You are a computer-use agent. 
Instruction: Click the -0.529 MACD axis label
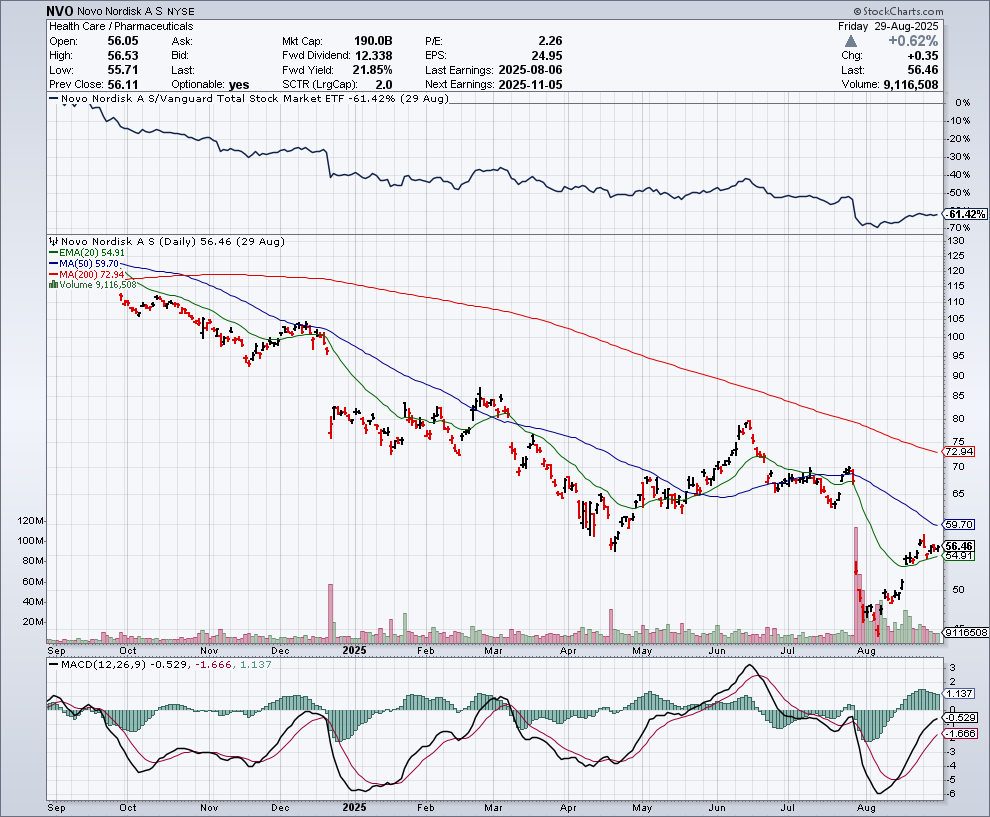tap(961, 717)
